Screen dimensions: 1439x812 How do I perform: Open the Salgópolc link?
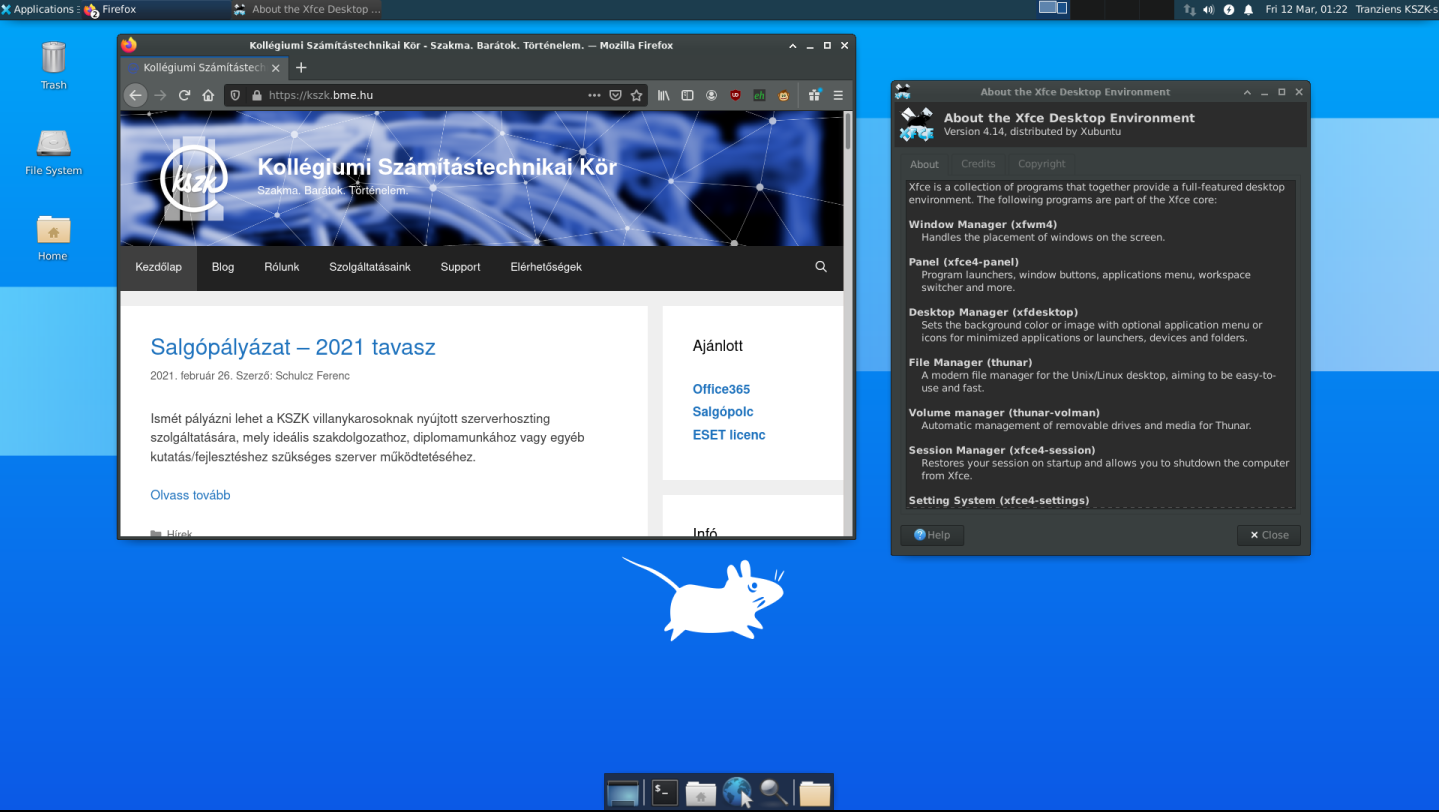coord(723,412)
